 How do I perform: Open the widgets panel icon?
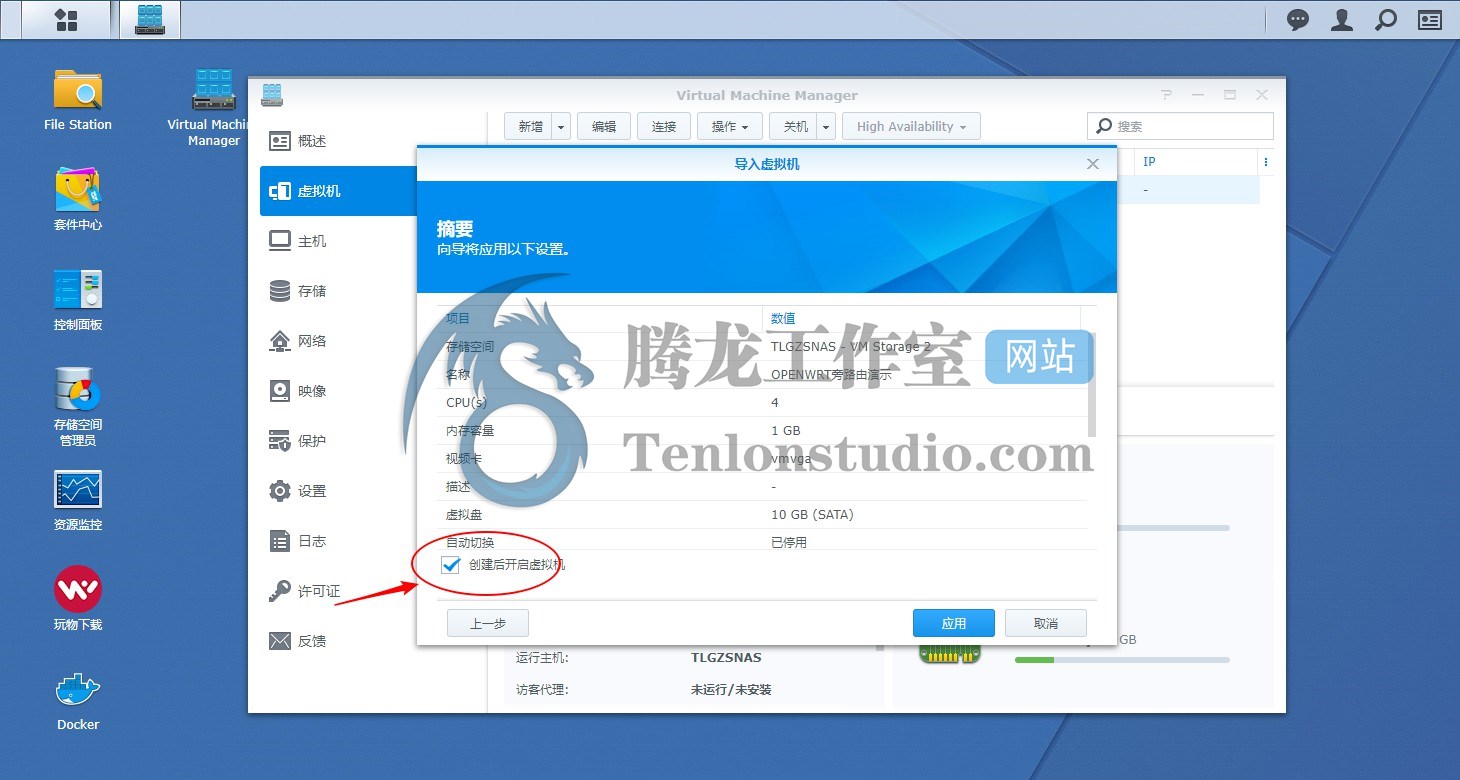(x=1430, y=19)
